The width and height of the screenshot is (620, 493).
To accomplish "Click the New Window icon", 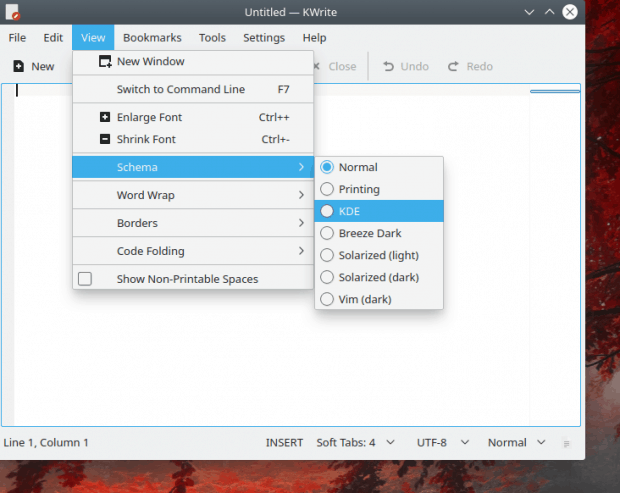I will coord(105,61).
